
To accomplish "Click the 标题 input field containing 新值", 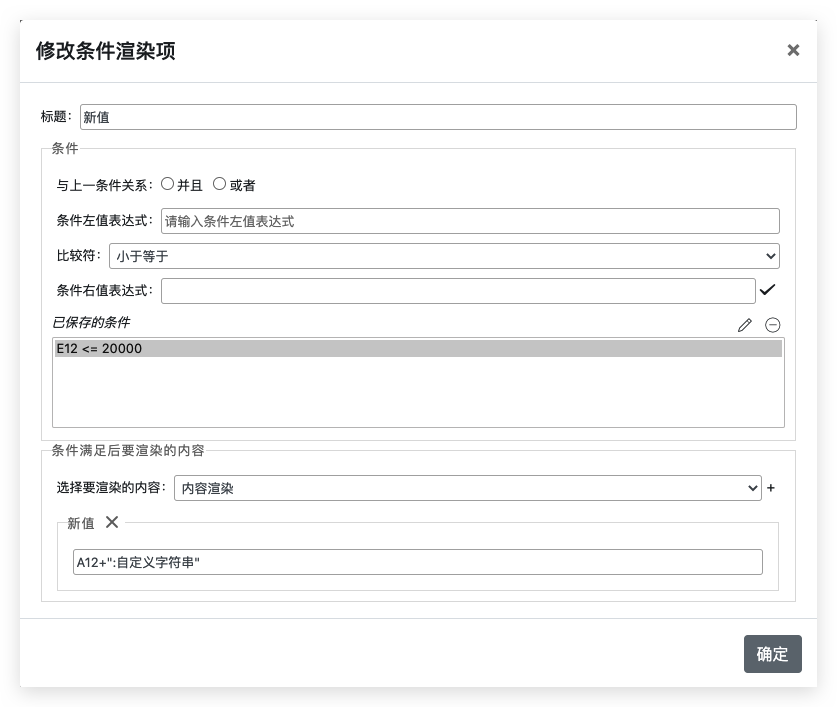I will 438,117.
